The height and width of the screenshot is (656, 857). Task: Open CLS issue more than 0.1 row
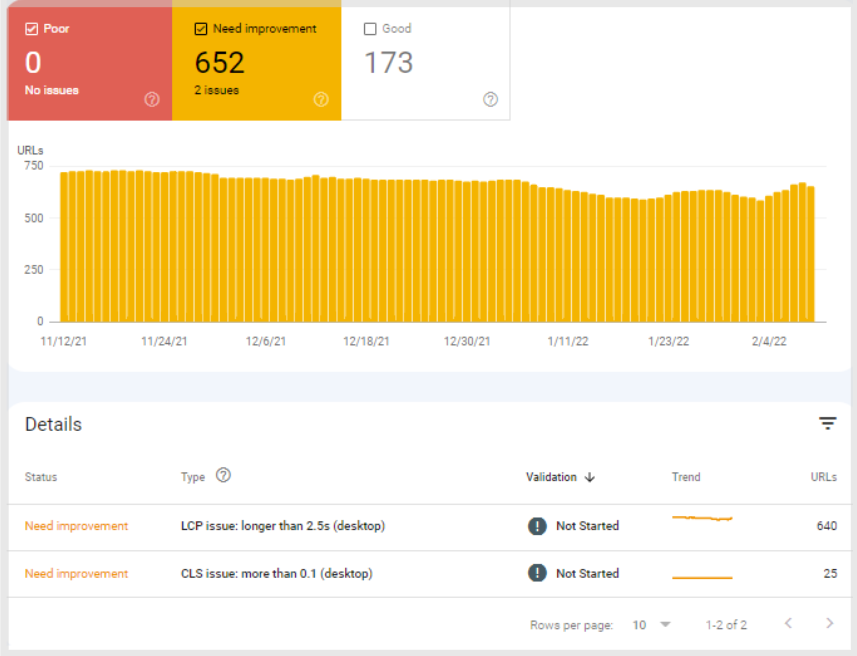pos(275,574)
